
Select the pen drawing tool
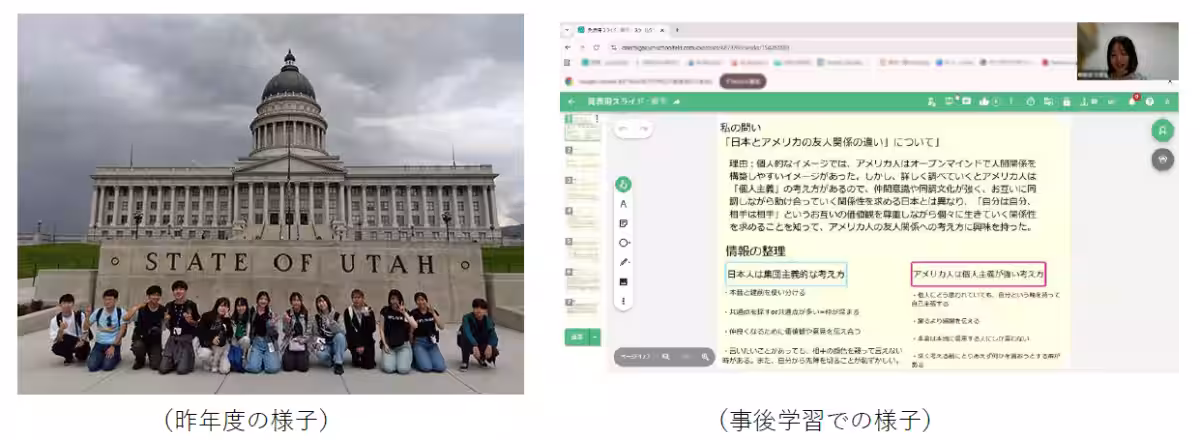(x=624, y=262)
